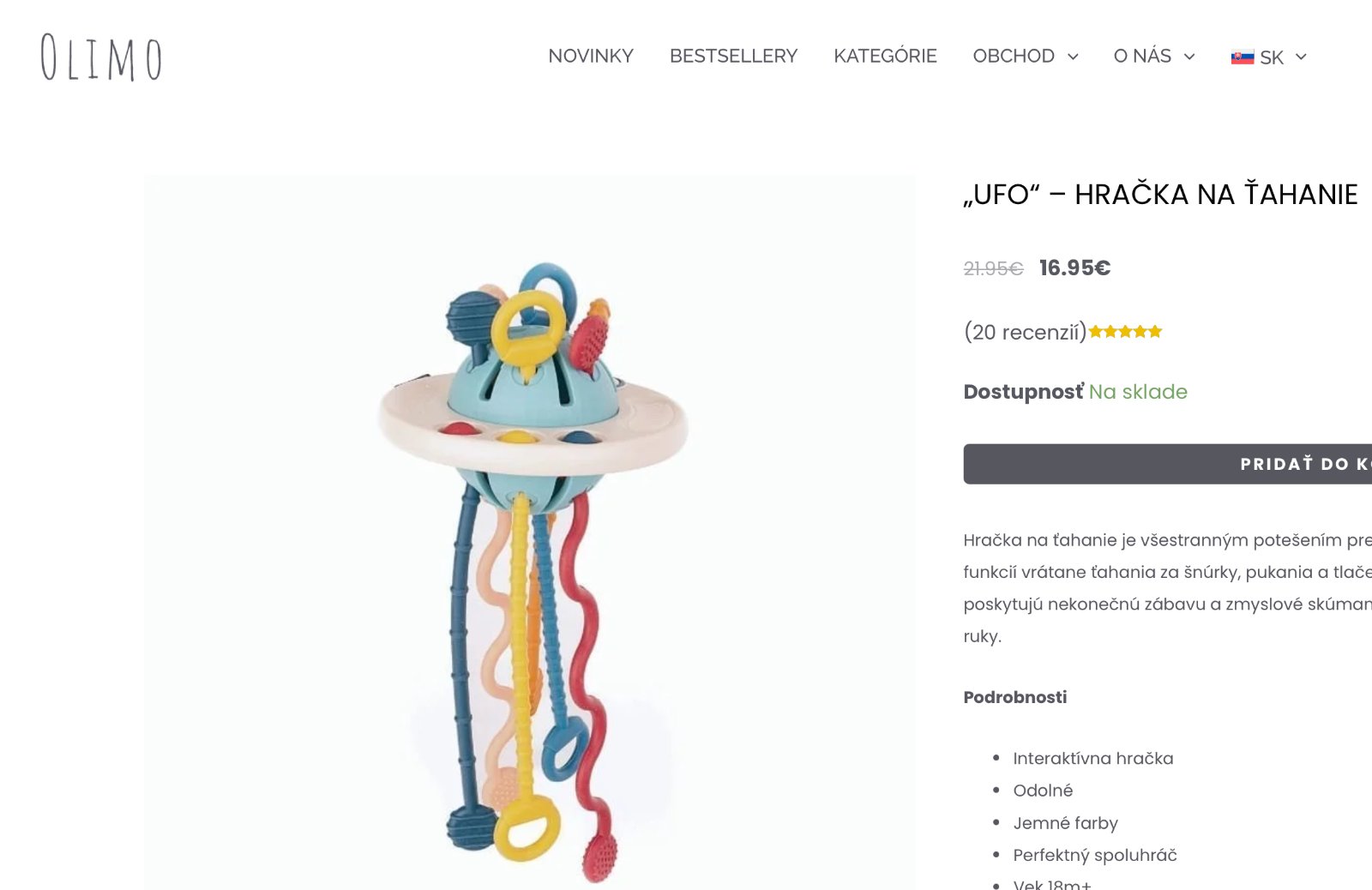Click the OLIMO logo
The image size is (1372, 890).
101,57
